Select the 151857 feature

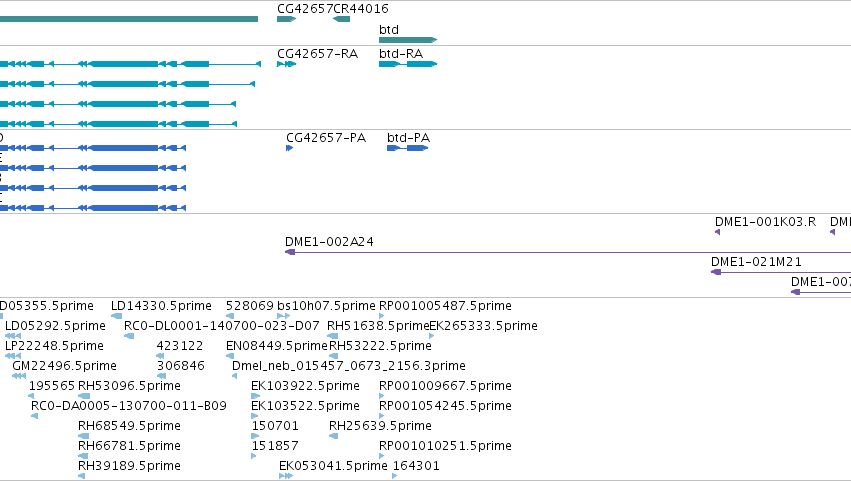pos(253,456)
